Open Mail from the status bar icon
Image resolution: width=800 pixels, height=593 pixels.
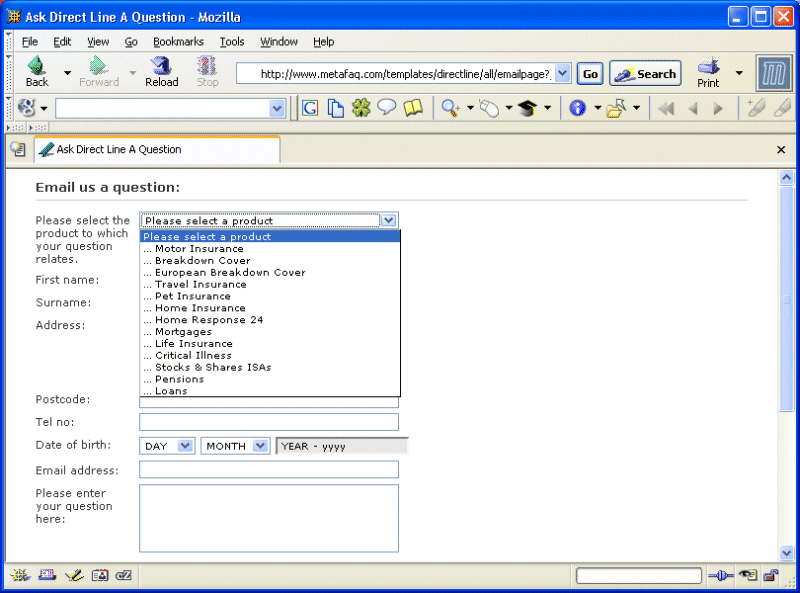[x=47, y=576]
